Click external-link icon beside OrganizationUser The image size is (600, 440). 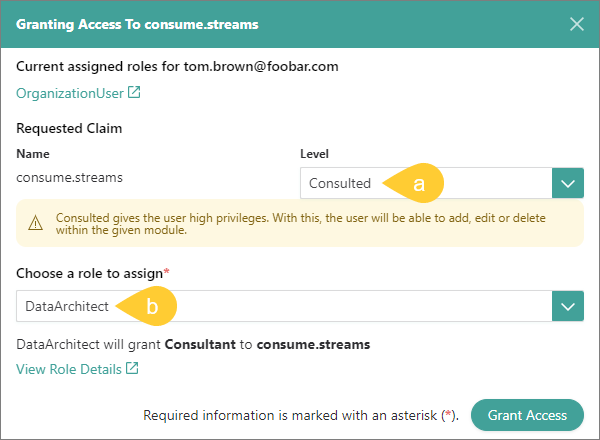[x=135, y=93]
